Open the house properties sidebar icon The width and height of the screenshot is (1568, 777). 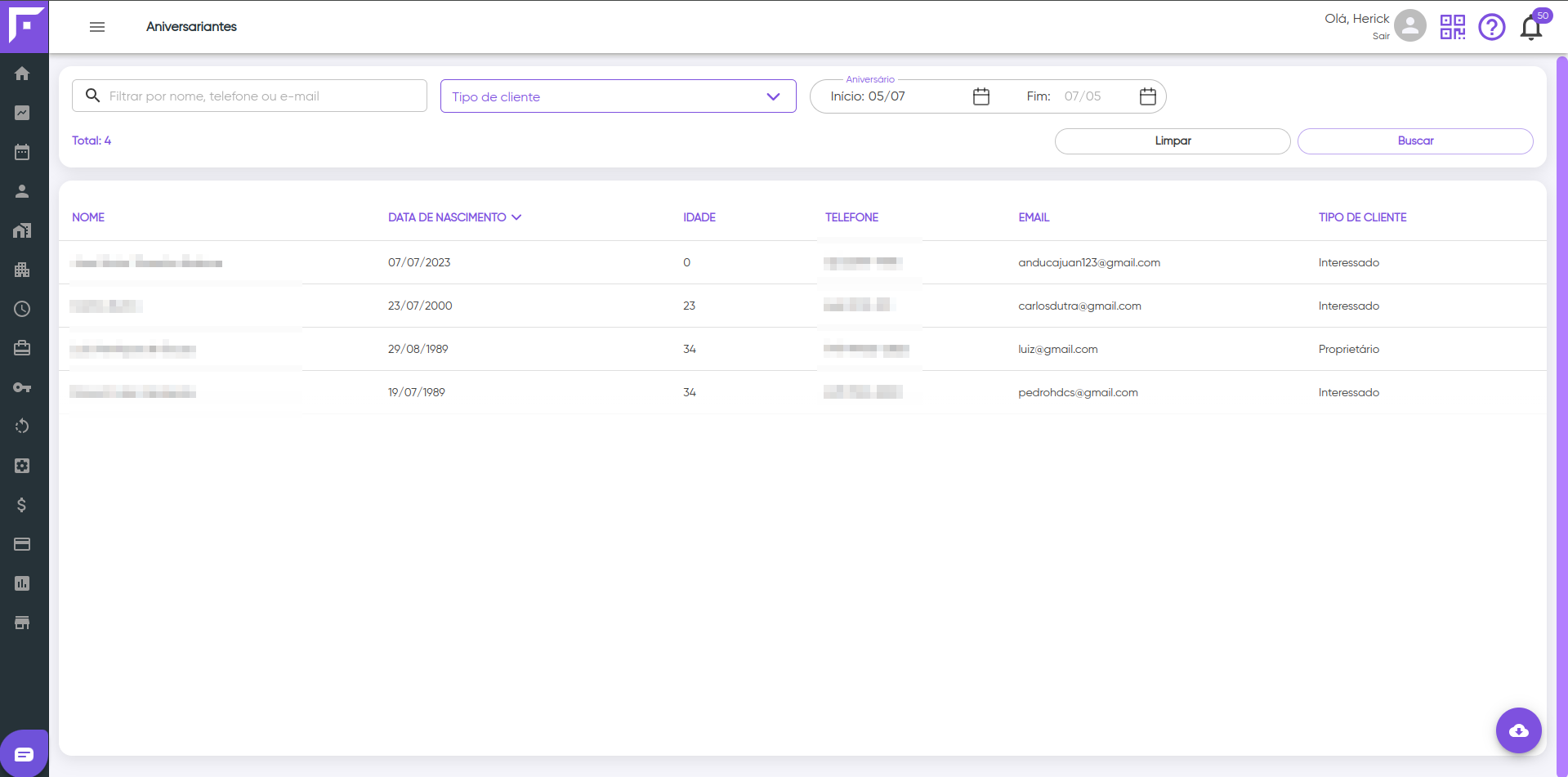22,230
